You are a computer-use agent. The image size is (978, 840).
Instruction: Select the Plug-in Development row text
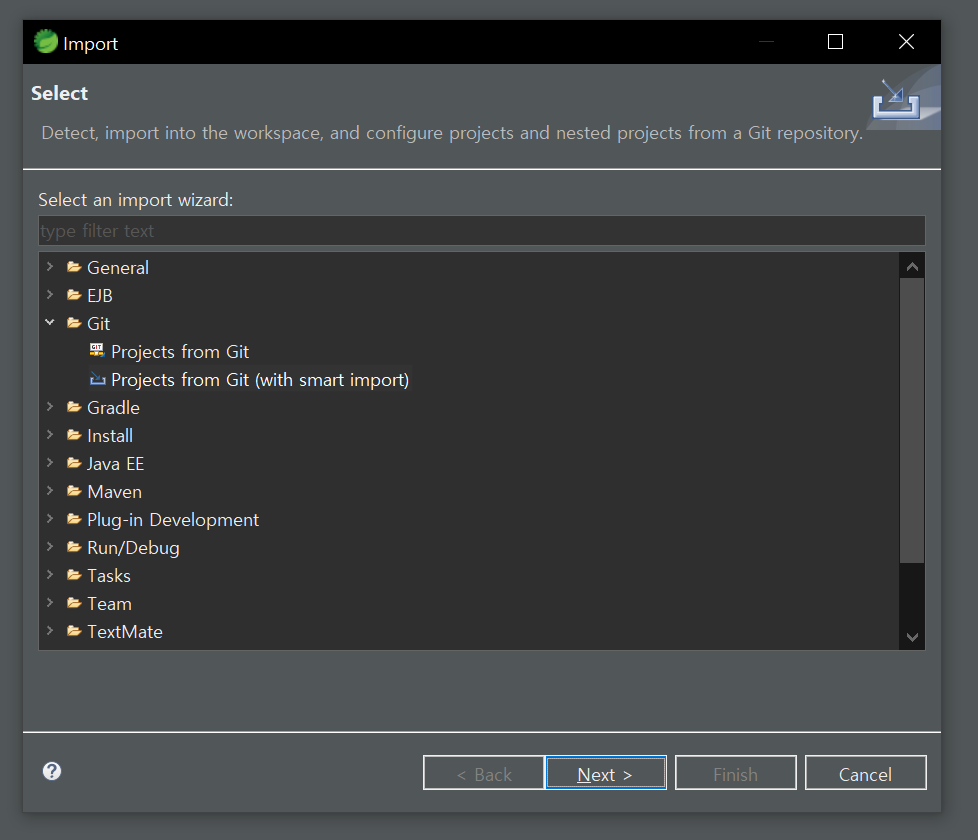[173, 520]
